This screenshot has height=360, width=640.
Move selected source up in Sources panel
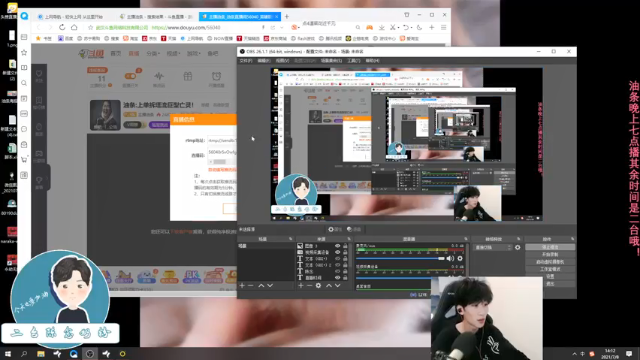tap(329, 286)
